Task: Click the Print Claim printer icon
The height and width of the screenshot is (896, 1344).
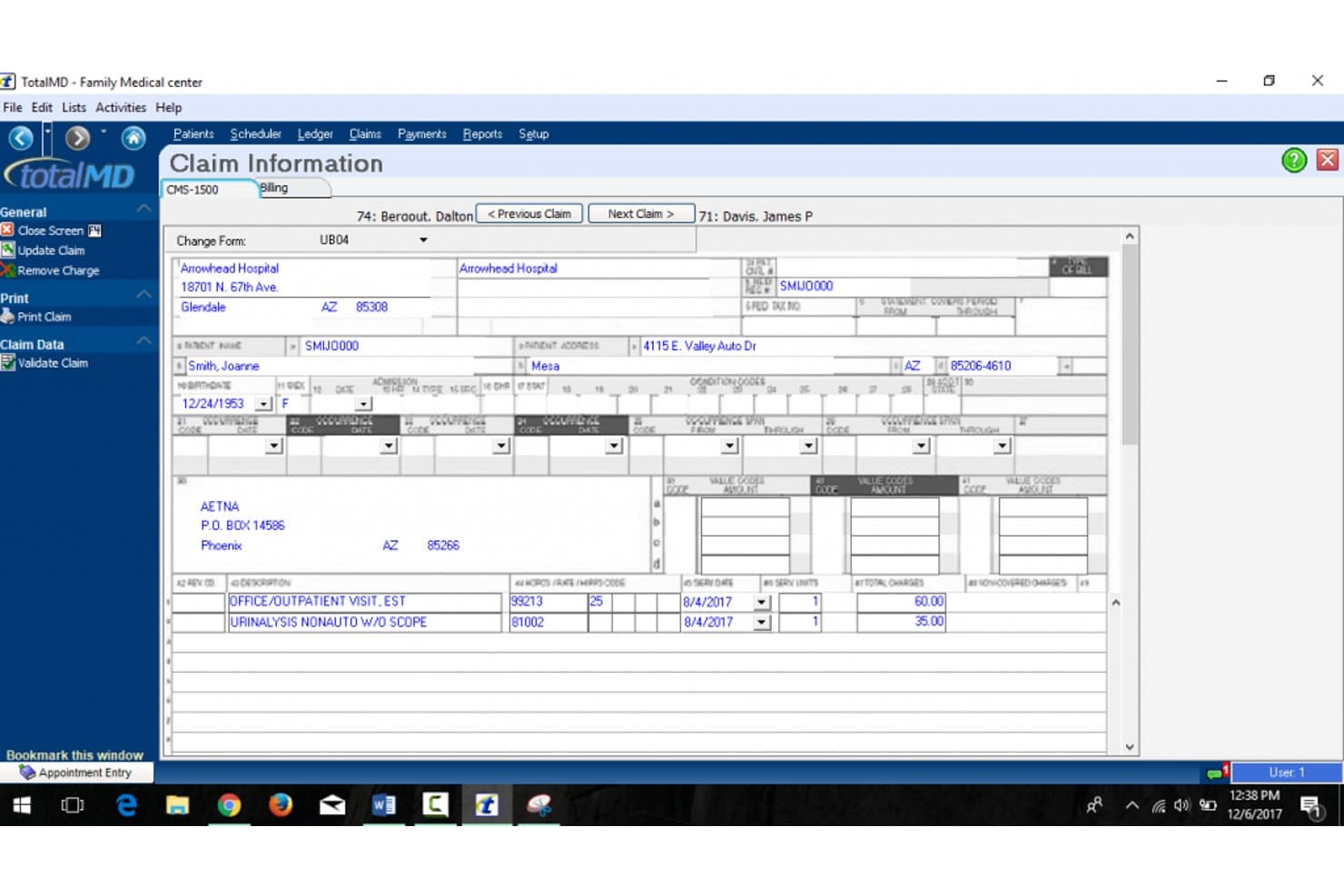Action: click(x=7, y=316)
